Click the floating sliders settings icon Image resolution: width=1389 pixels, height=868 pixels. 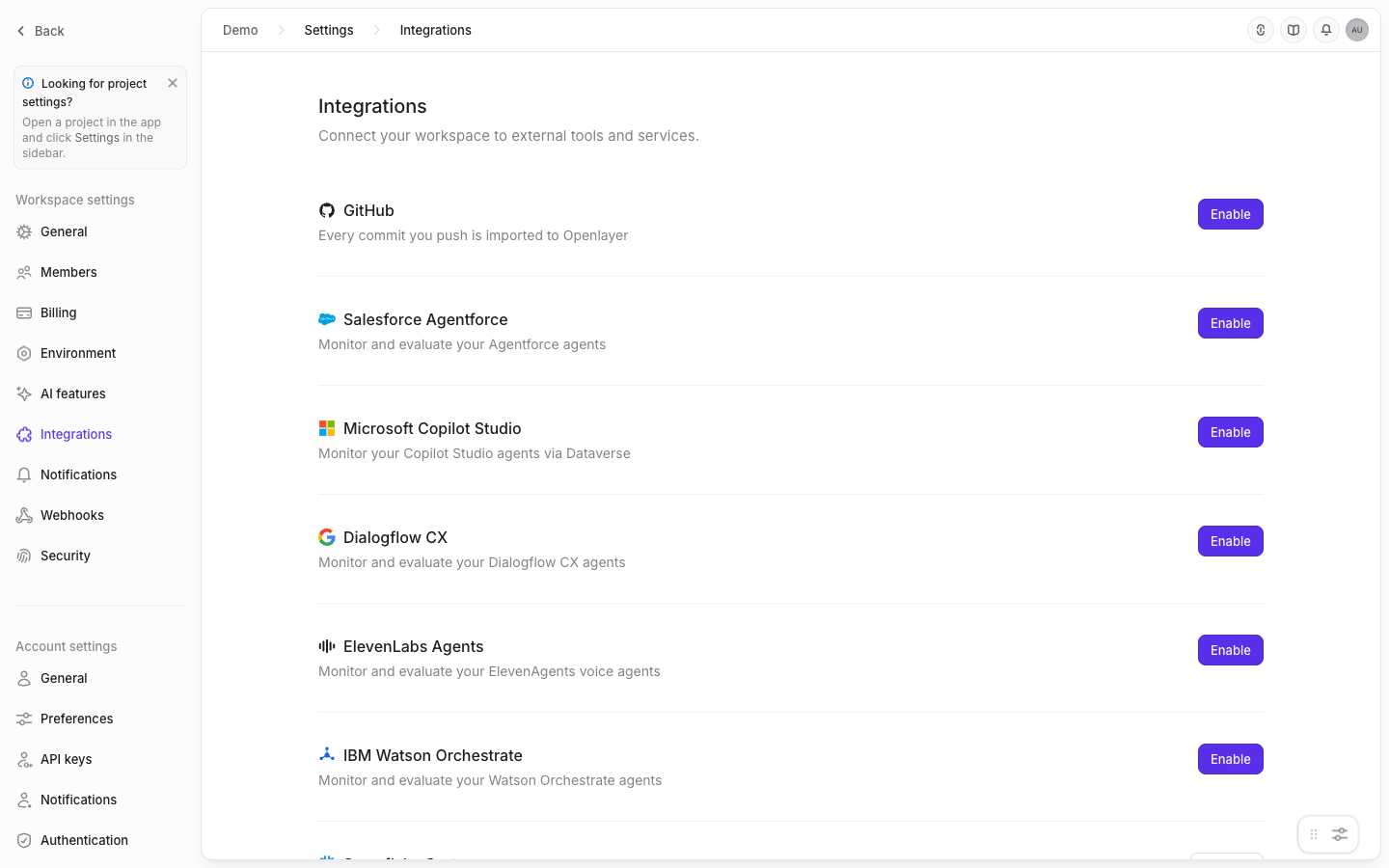[x=1340, y=834]
